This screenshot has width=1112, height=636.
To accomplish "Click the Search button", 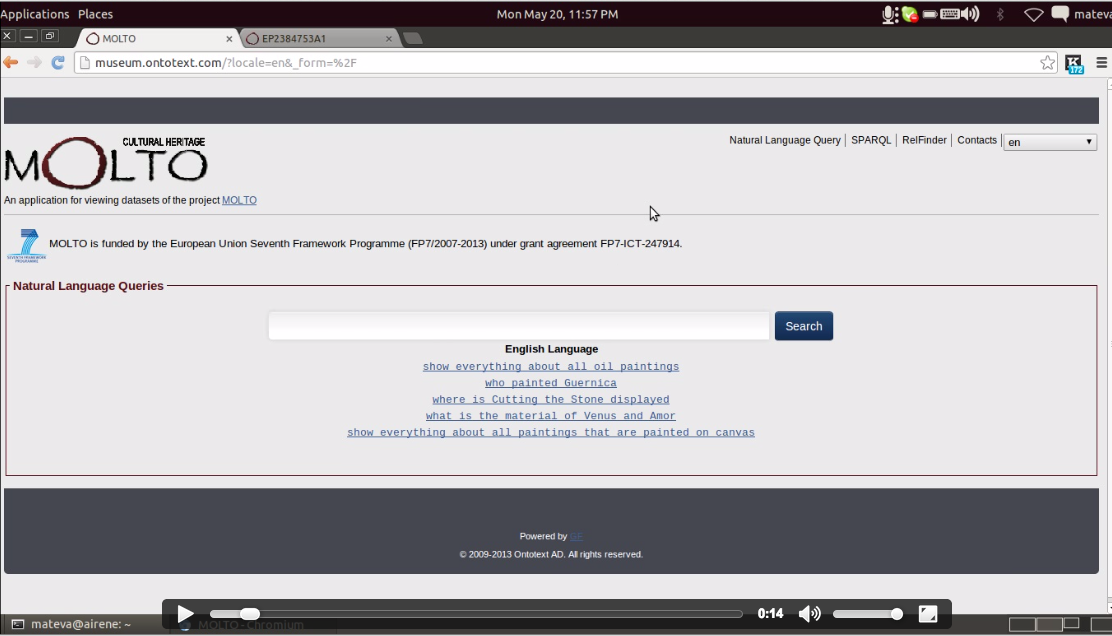I will pyautogui.click(x=804, y=326).
